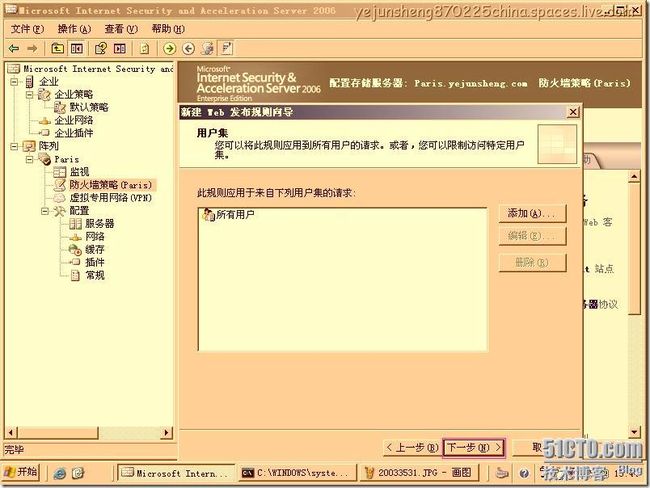Collapse the 企业策略 node expander
The image size is (650, 488).
(x=29, y=95)
